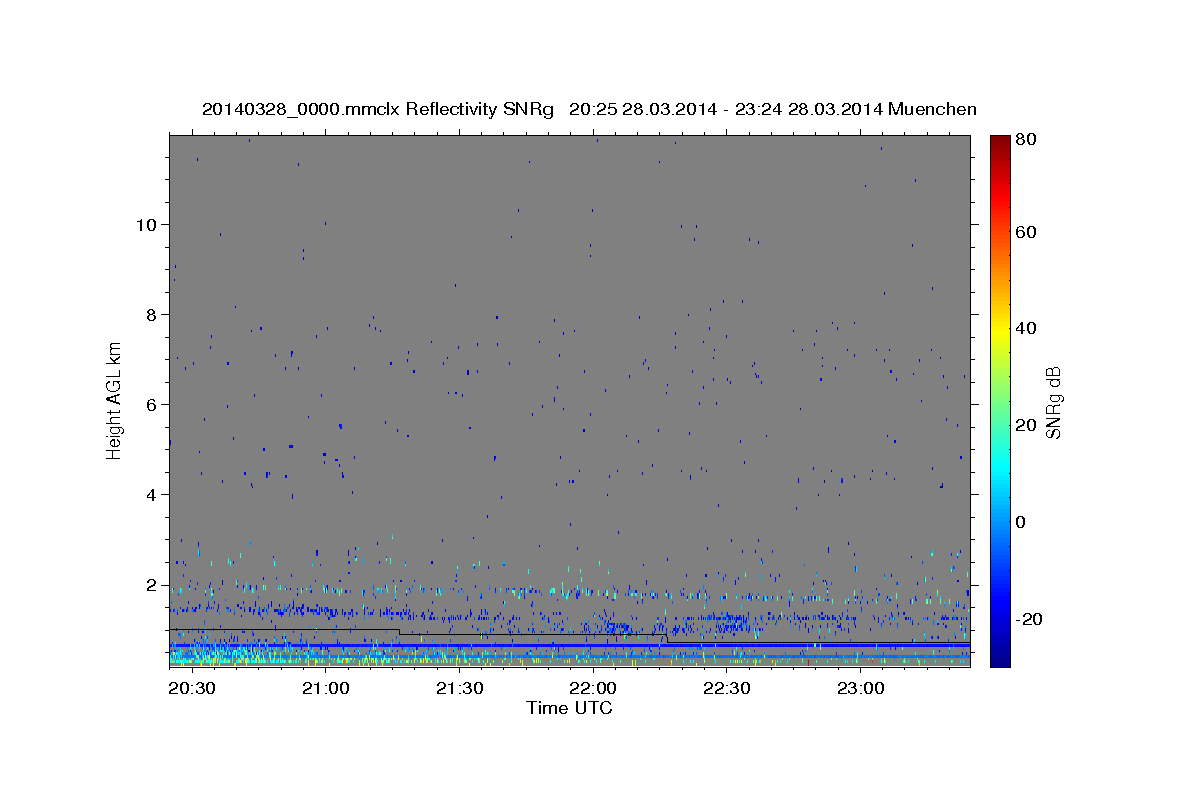Click the plot title text starting 20140328_0000.mmclx

pos(589,109)
